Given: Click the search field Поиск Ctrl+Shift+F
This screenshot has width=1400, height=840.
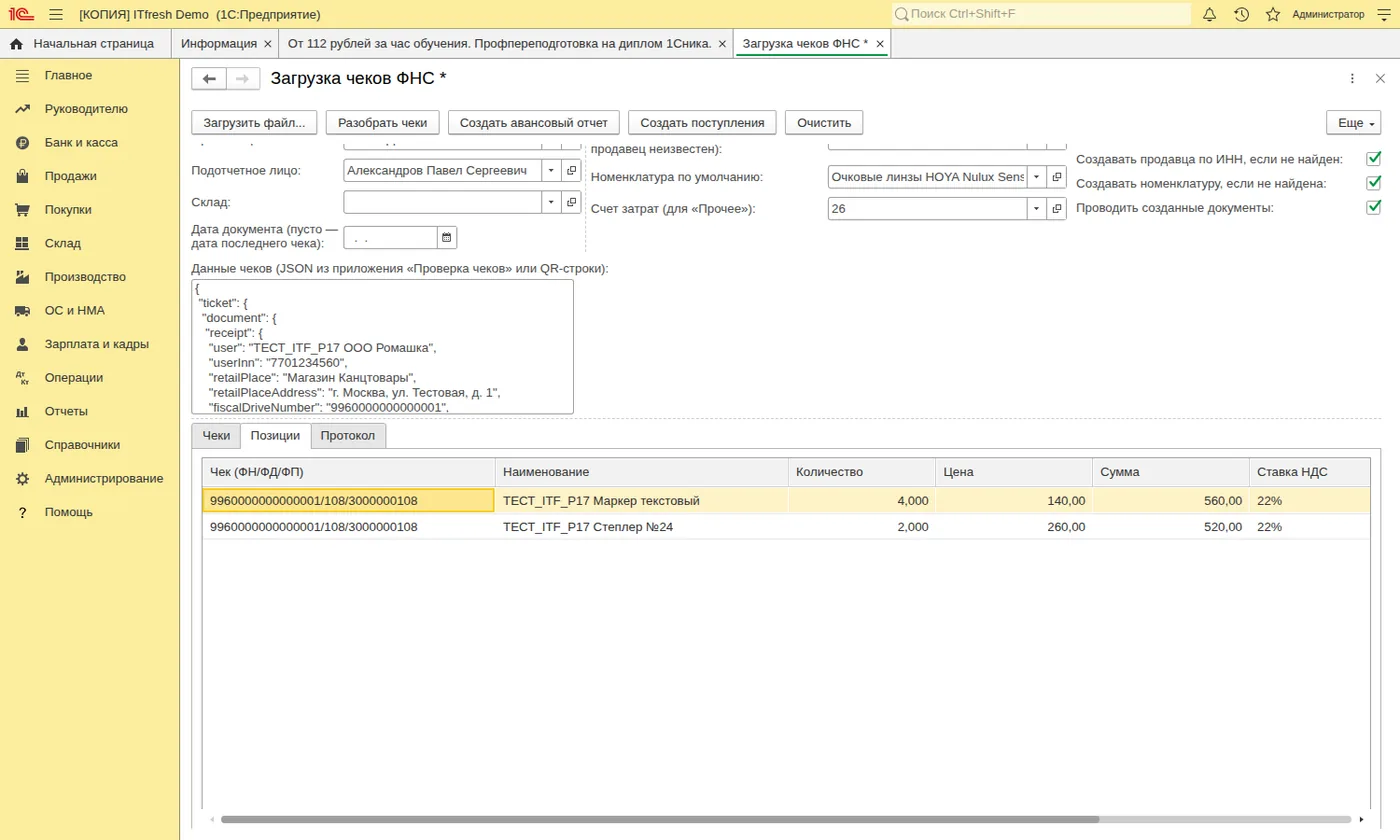Looking at the screenshot, I should 1041,14.
